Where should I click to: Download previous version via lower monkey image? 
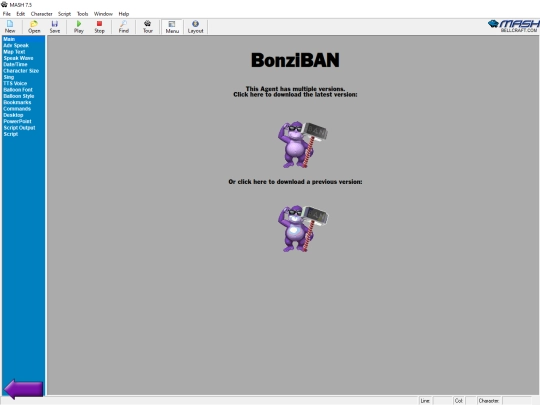pyautogui.click(x=302, y=228)
